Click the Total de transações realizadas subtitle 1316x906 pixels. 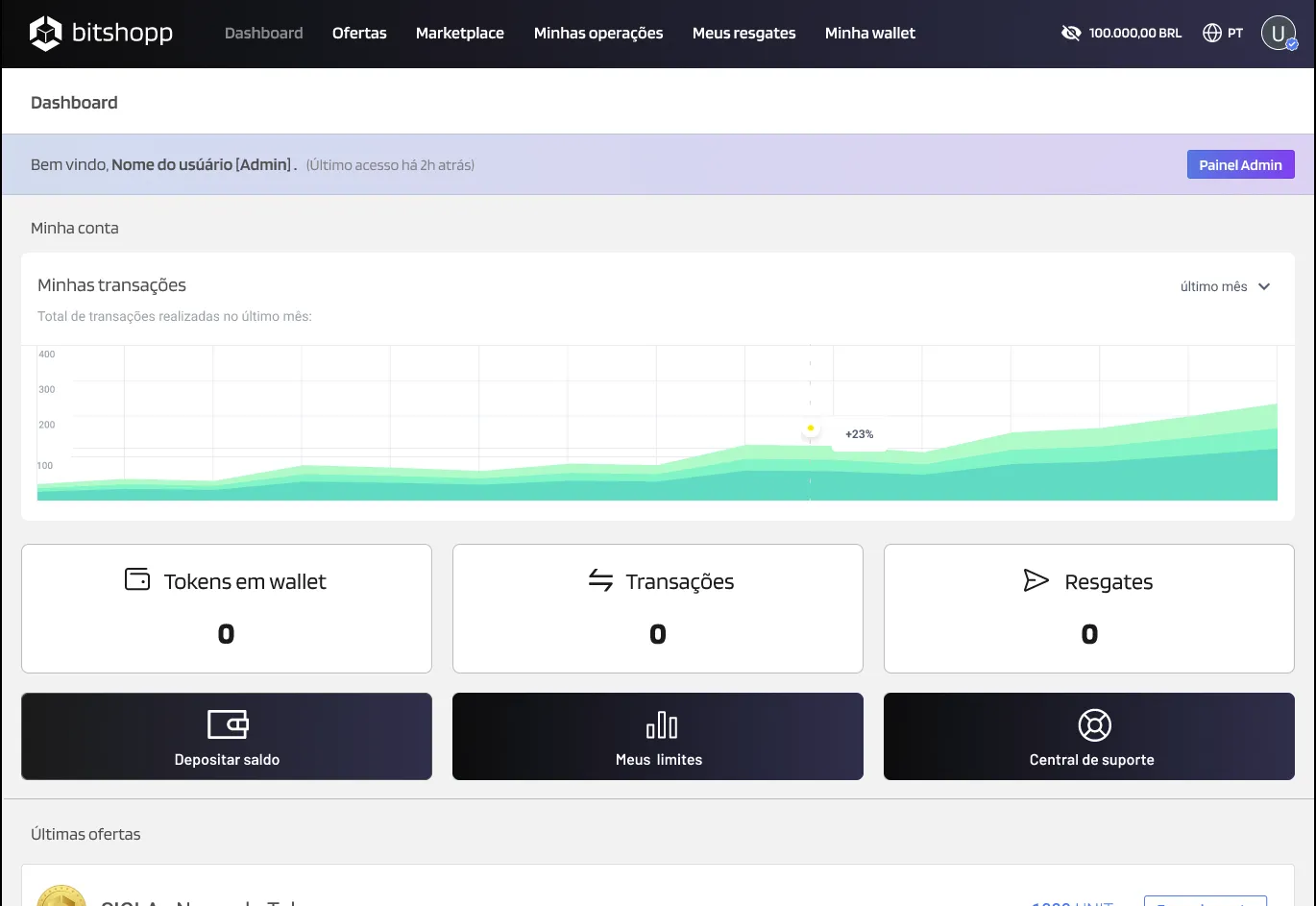coord(175,316)
